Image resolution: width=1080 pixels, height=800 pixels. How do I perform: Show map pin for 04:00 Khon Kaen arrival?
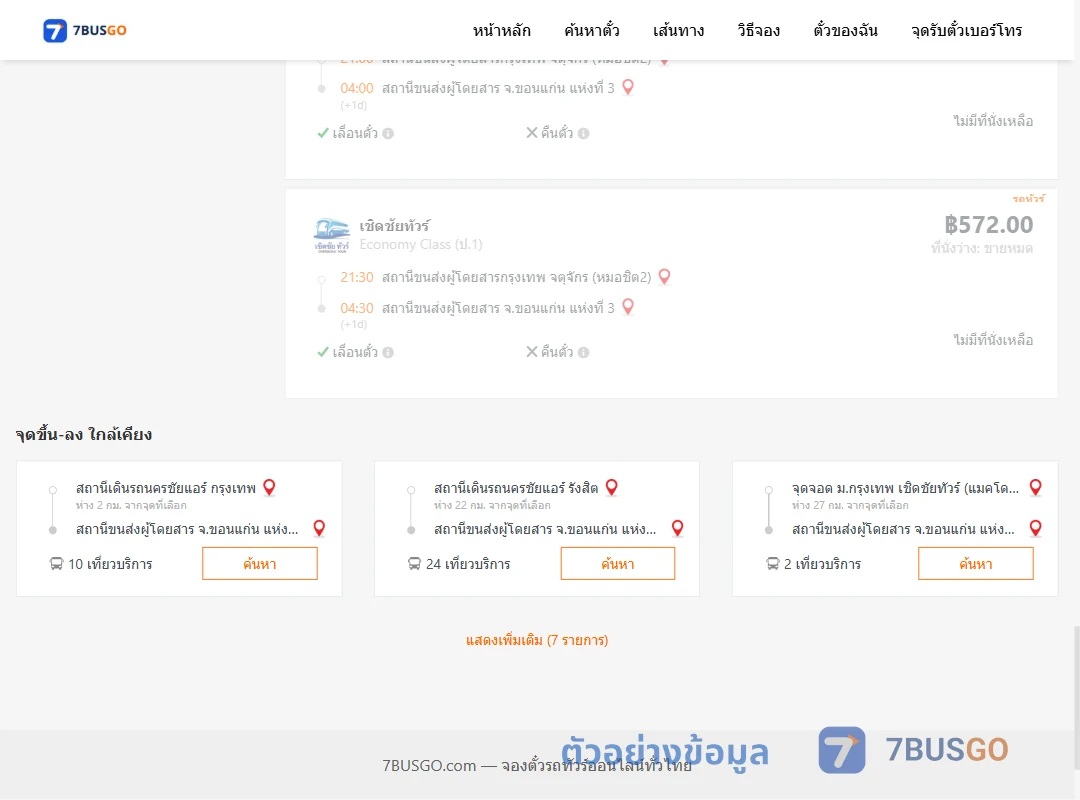(x=627, y=88)
